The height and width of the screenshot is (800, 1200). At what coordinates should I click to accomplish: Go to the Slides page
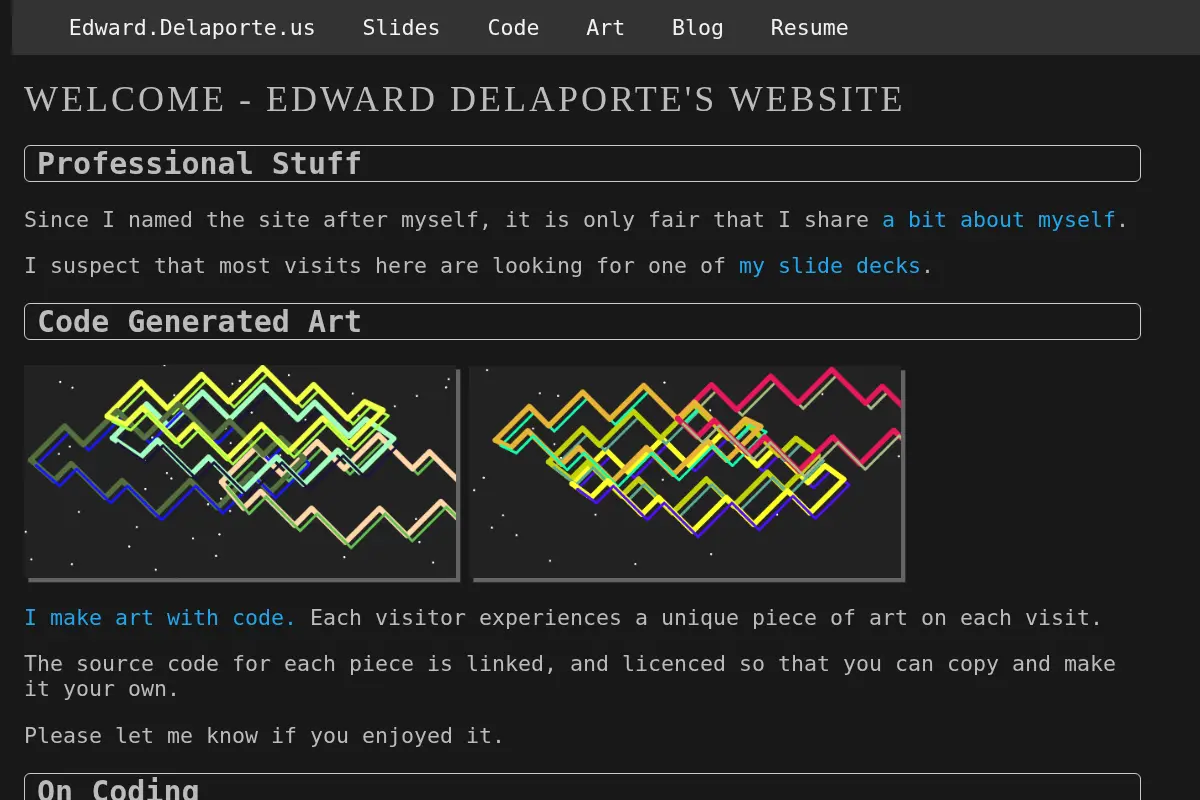[401, 28]
